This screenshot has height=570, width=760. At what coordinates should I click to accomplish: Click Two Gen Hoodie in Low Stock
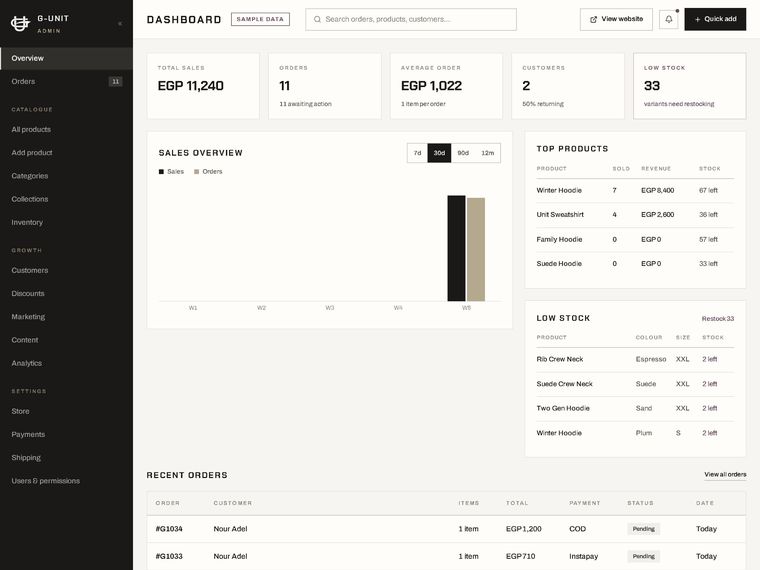coord(563,409)
